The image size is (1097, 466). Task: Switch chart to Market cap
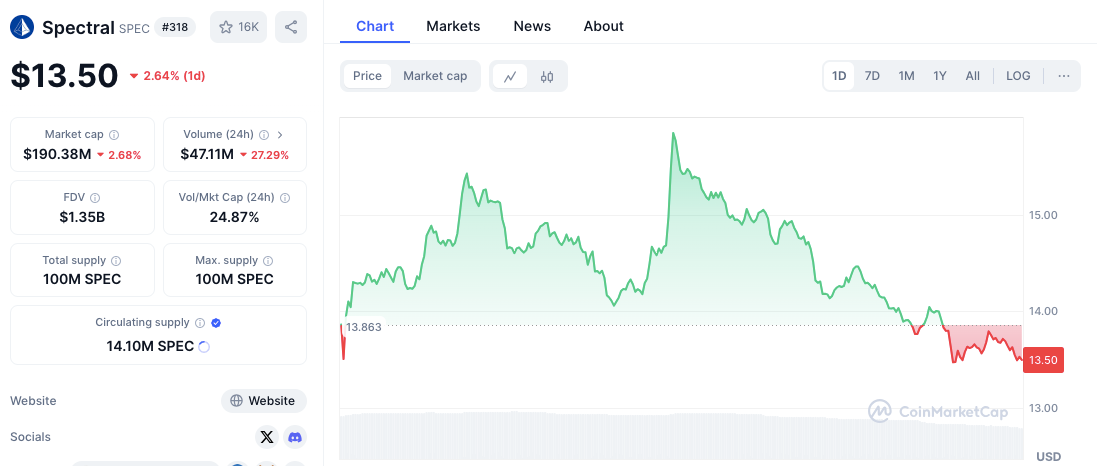tap(435, 76)
